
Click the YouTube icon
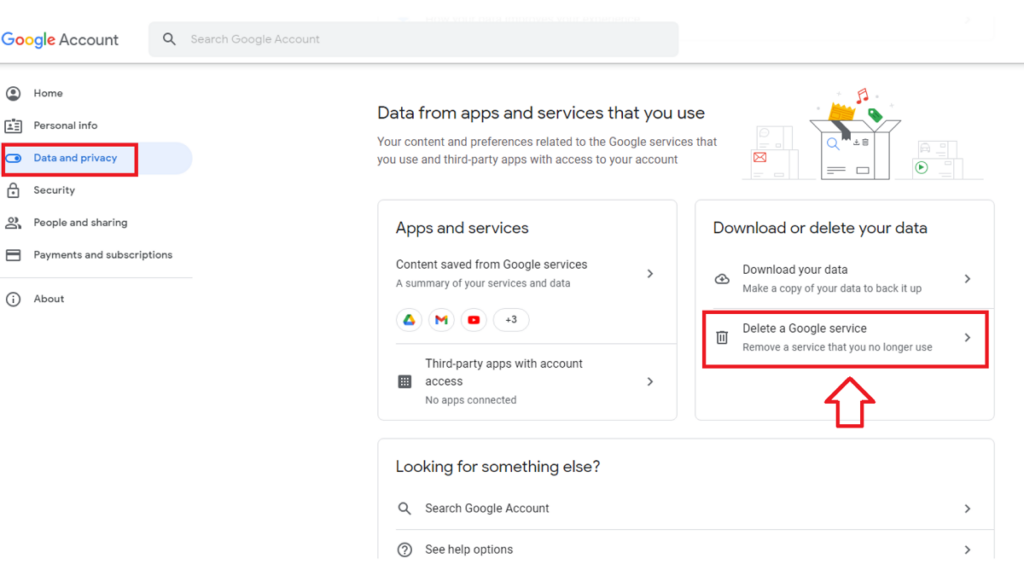pyautogui.click(x=473, y=320)
